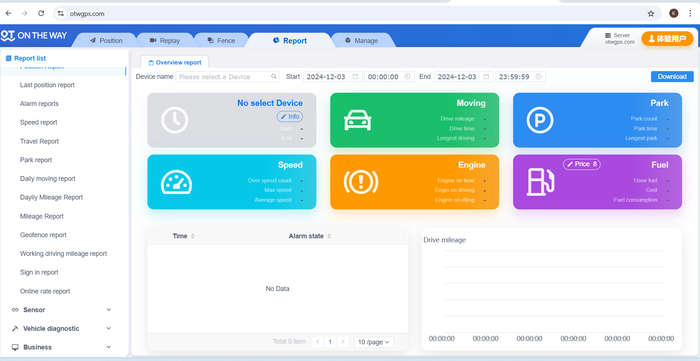Screen dimensions: 700x361
Task: Open the 10 /page dropdown
Action: click(x=374, y=342)
